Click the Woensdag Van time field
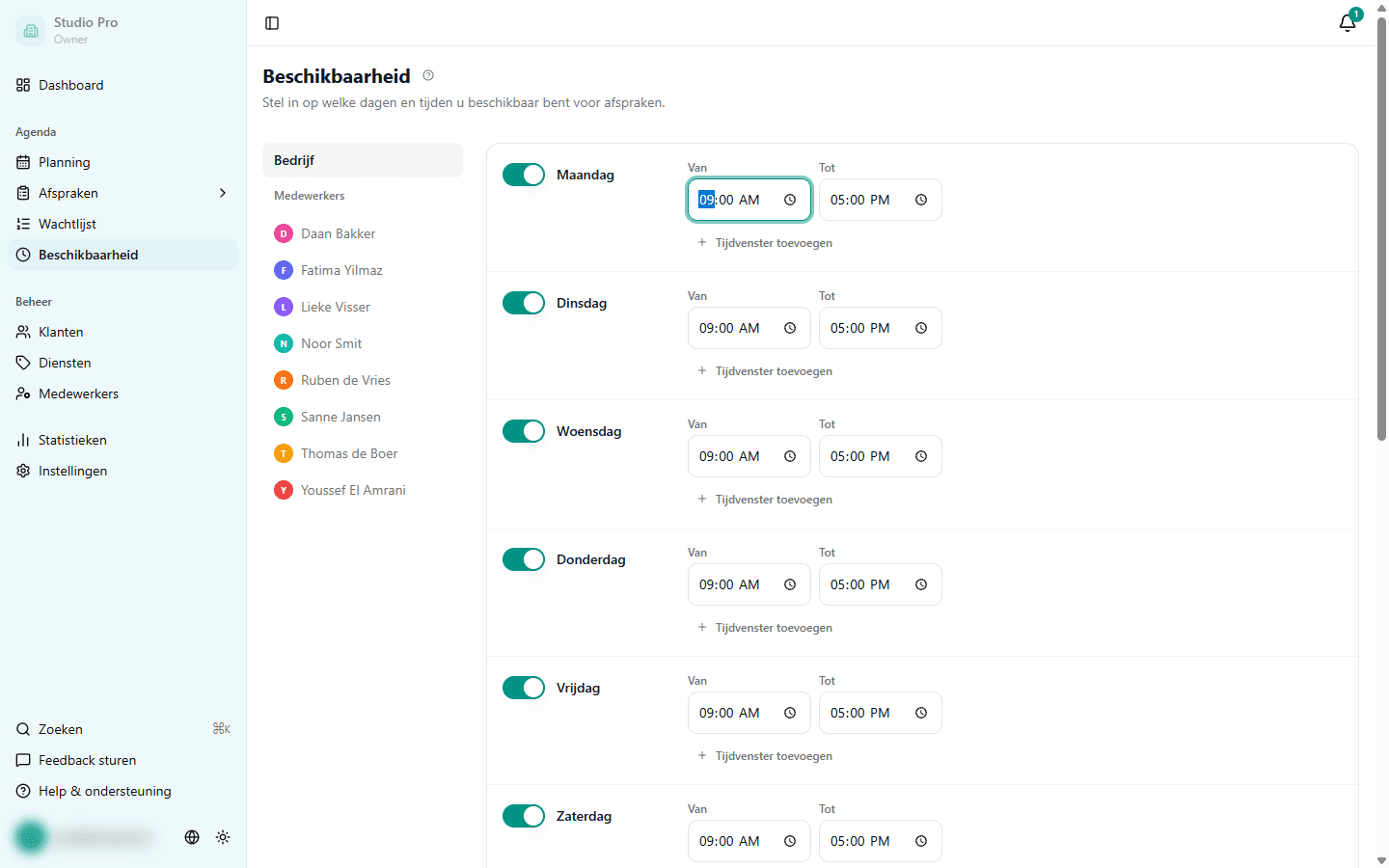Image resolution: width=1389 pixels, height=868 pixels. (x=749, y=456)
